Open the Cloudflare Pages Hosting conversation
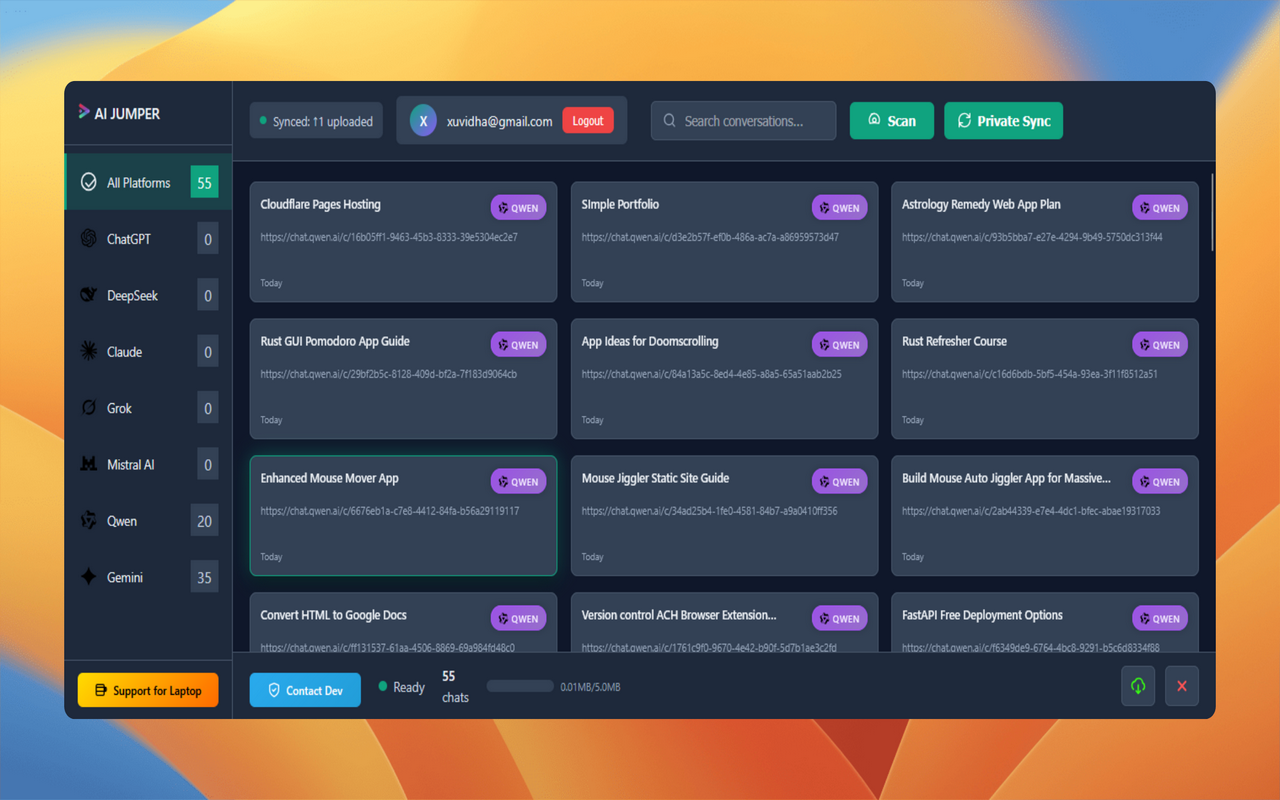 click(403, 242)
